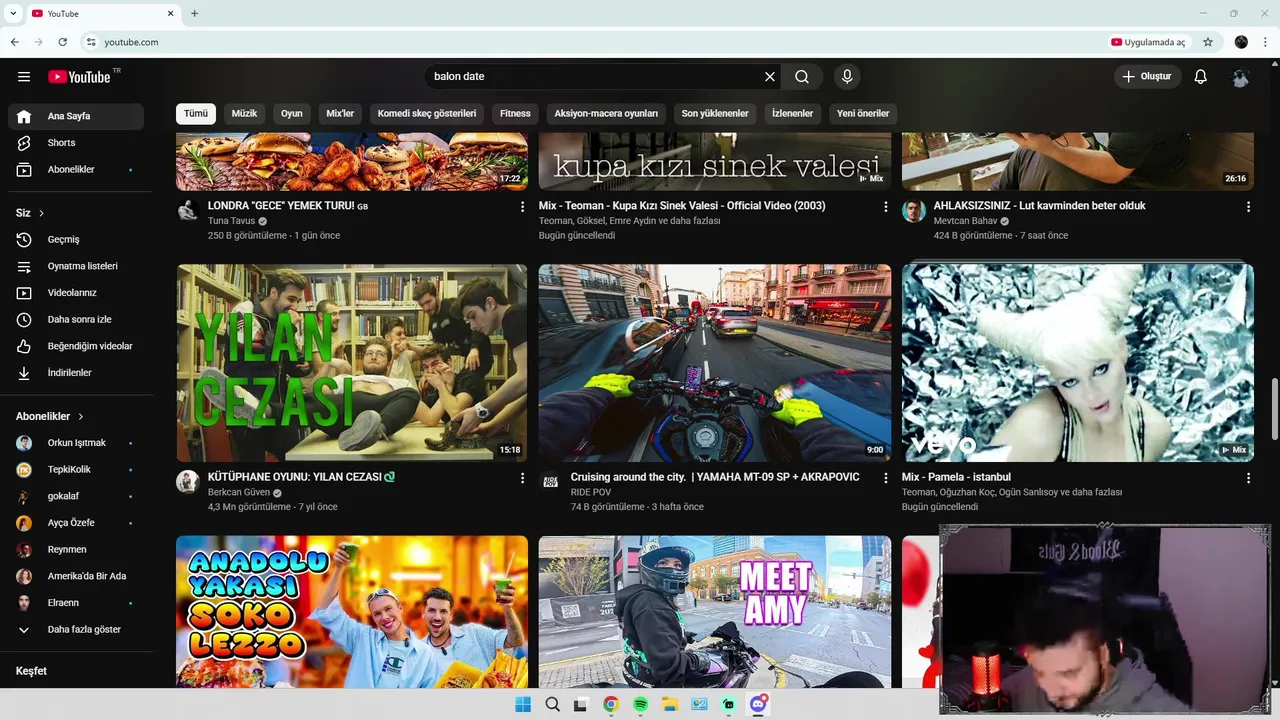The height and width of the screenshot is (720, 1280).
Task: Open the Pamela istanbul mix thumbnail
Action: pyautogui.click(x=1078, y=362)
